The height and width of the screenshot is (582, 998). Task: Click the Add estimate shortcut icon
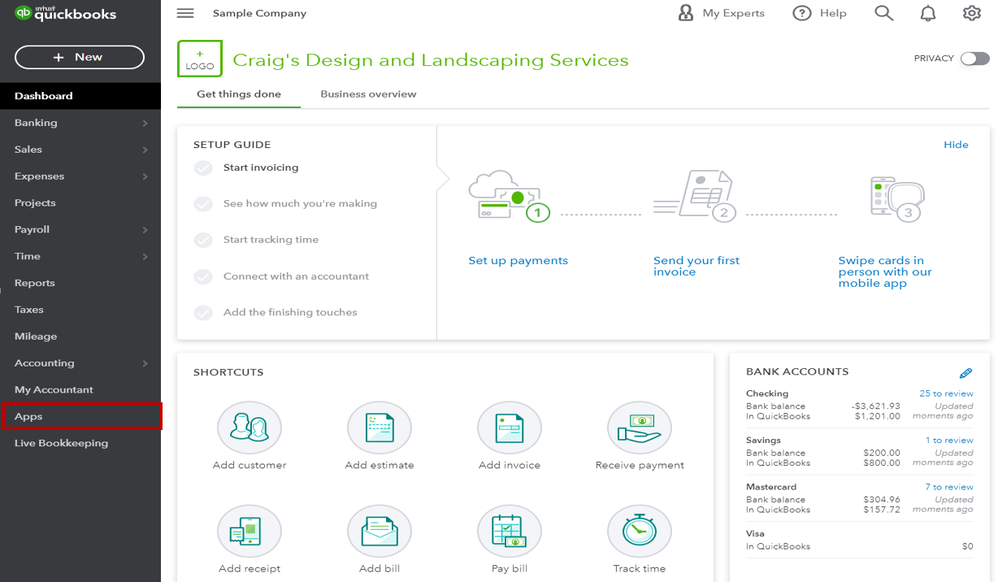(x=379, y=427)
